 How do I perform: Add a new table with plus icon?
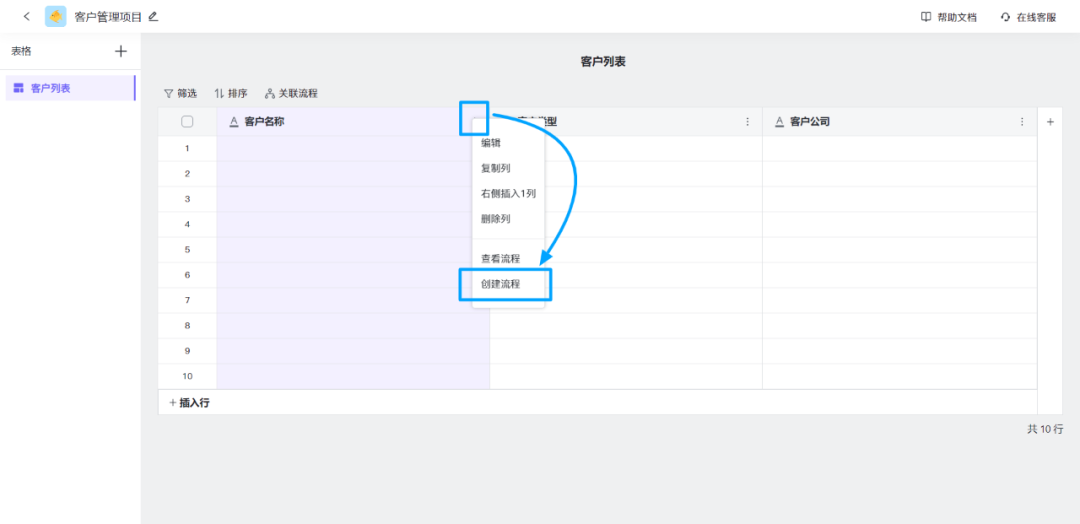(x=121, y=51)
